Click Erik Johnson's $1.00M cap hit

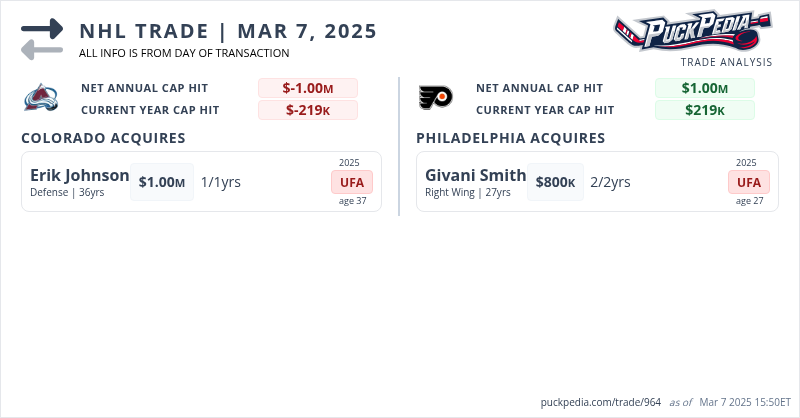[x=162, y=182]
